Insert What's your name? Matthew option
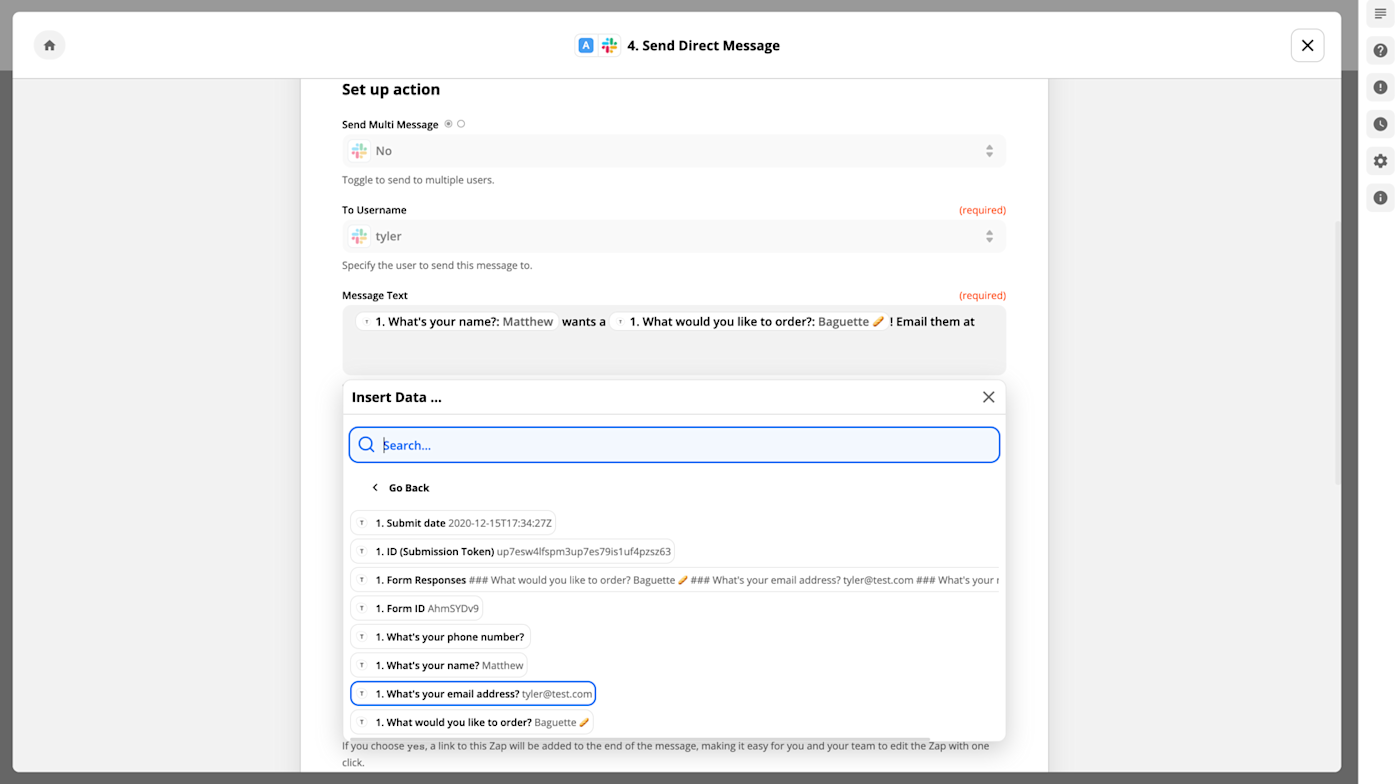1400x784 pixels. pyautogui.click(x=439, y=665)
